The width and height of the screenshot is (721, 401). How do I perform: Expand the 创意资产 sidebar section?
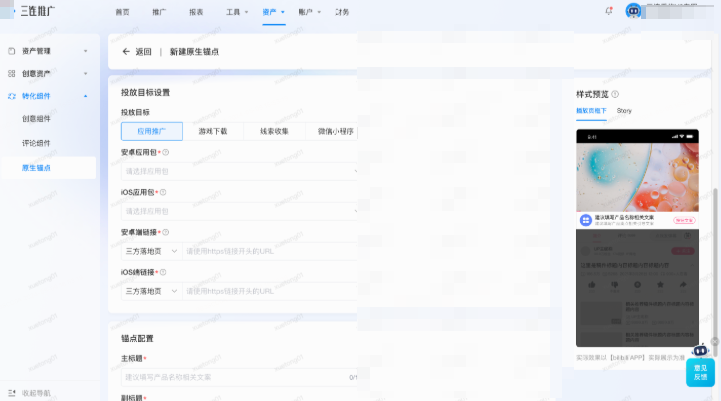(x=86, y=74)
